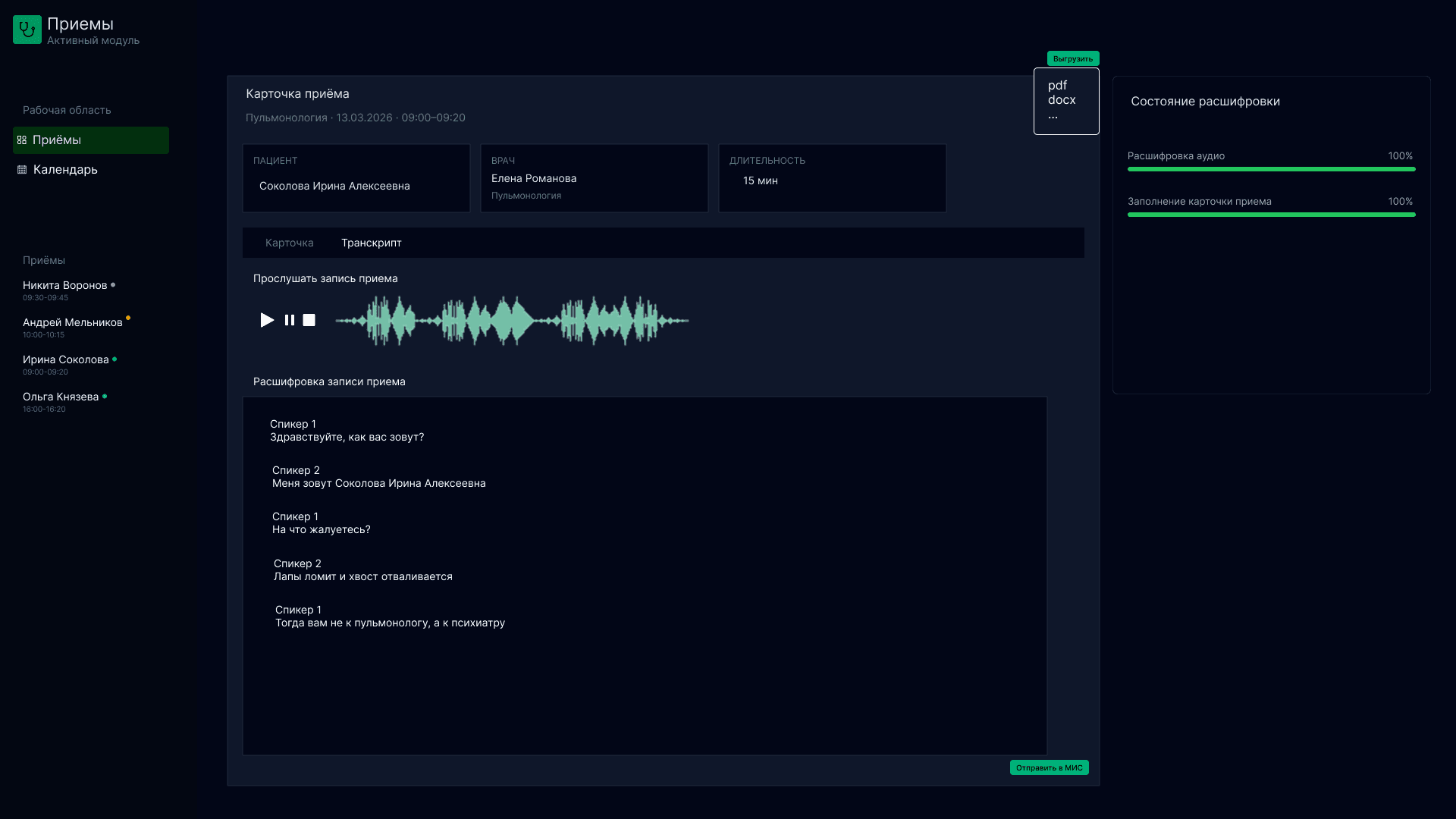Open Никита Воронов appointment
The height and width of the screenshot is (819, 1456).
(64, 286)
